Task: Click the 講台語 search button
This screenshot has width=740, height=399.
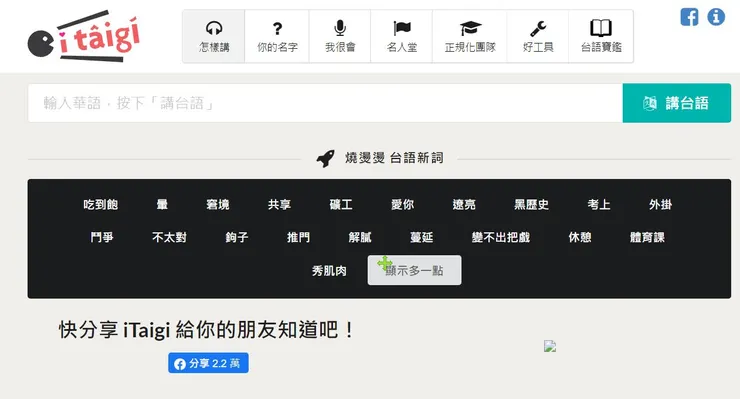Action: [x=677, y=103]
